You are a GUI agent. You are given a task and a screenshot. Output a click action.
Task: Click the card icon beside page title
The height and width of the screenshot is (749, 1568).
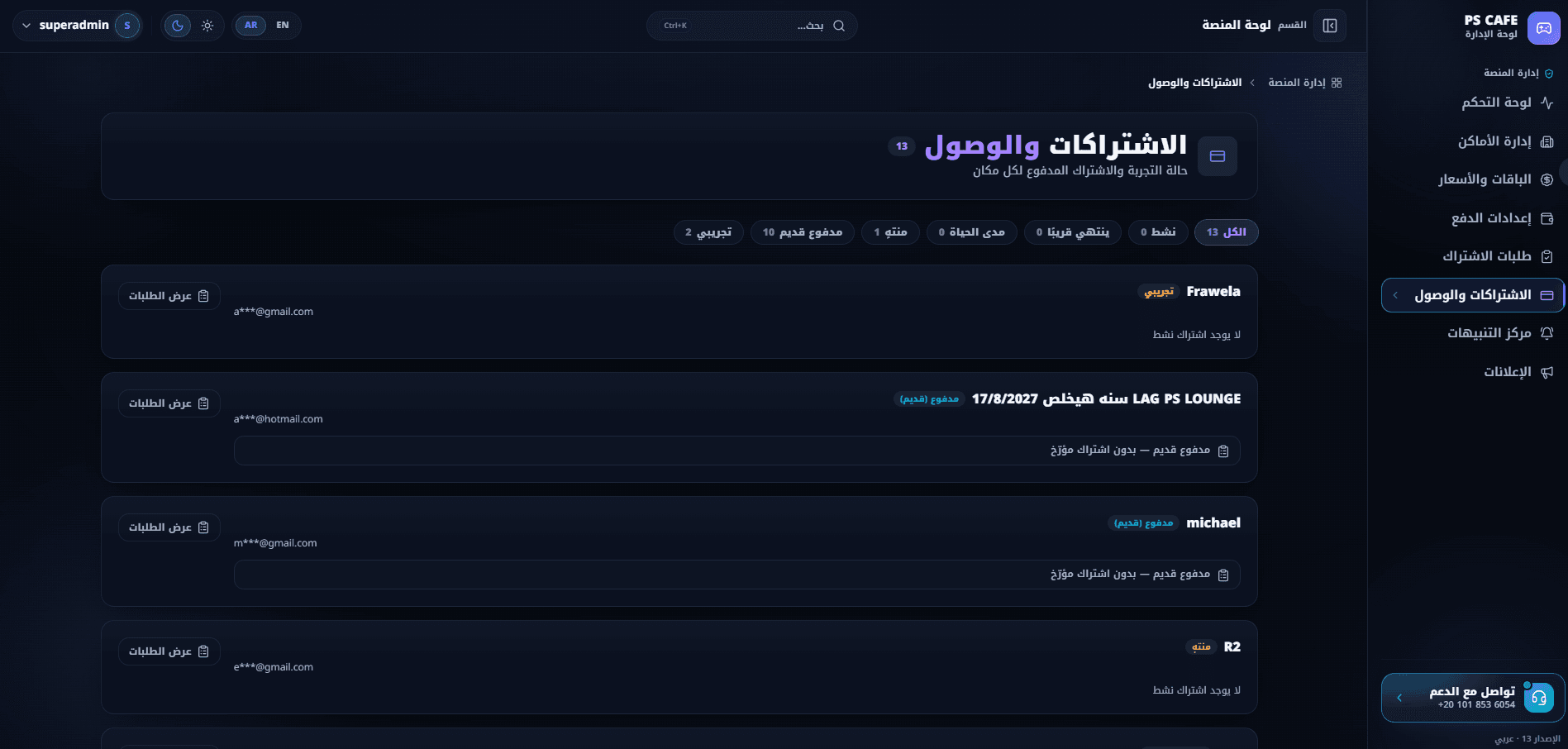pos(1218,156)
